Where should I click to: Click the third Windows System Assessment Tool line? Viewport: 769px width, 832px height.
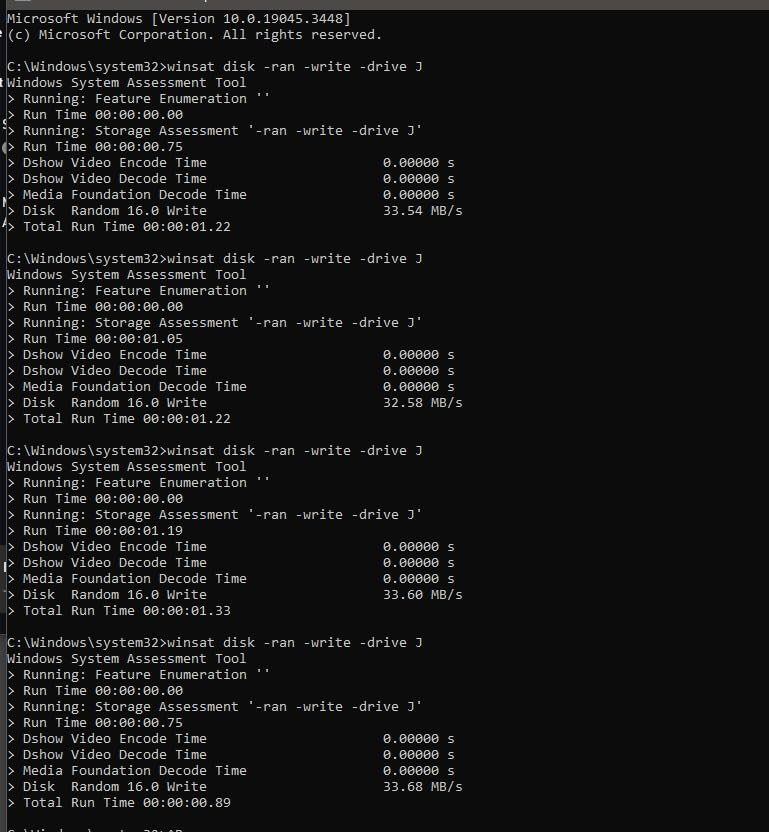pos(126,467)
